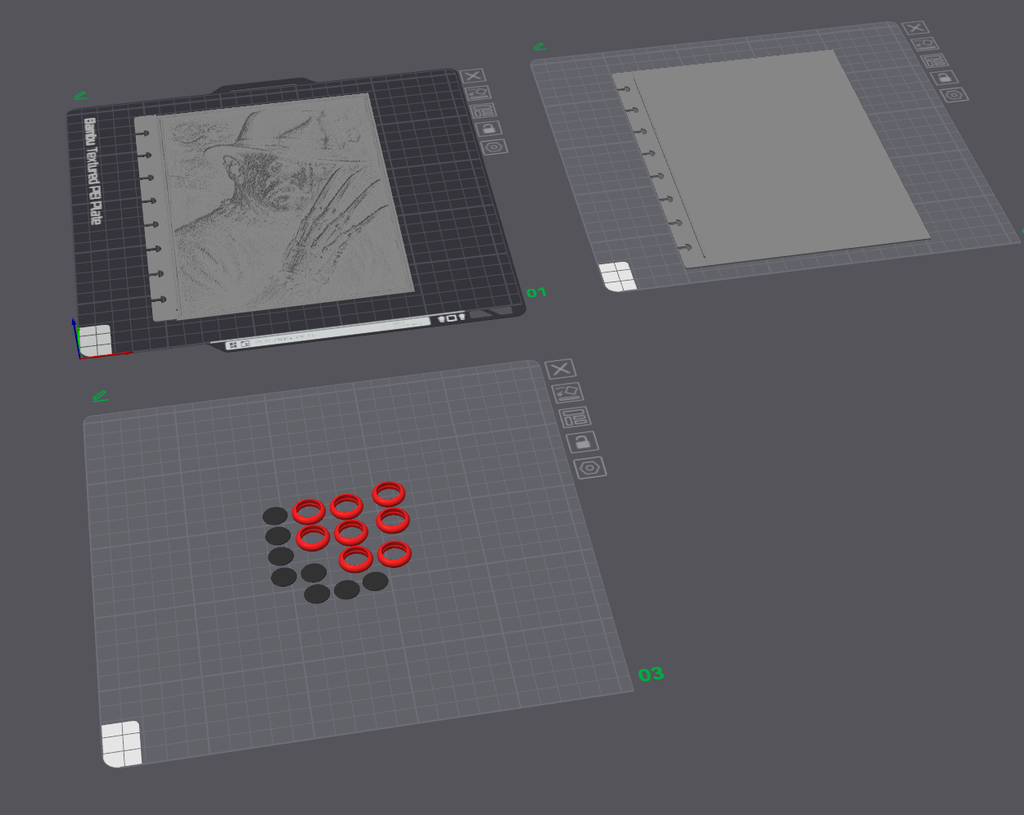Image resolution: width=1024 pixels, height=815 pixels.
Task: Arrange objects on plate 01
Action: [483, 111]
